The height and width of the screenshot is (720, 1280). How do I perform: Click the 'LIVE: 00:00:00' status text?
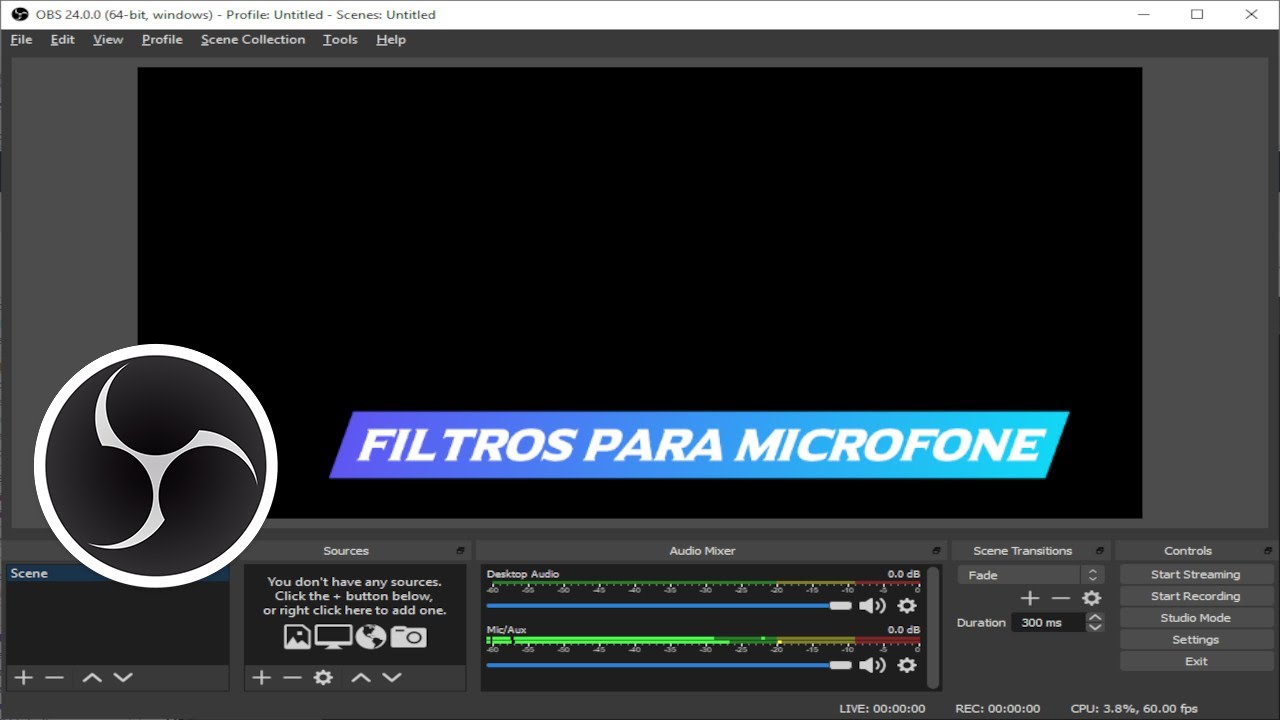882,708
